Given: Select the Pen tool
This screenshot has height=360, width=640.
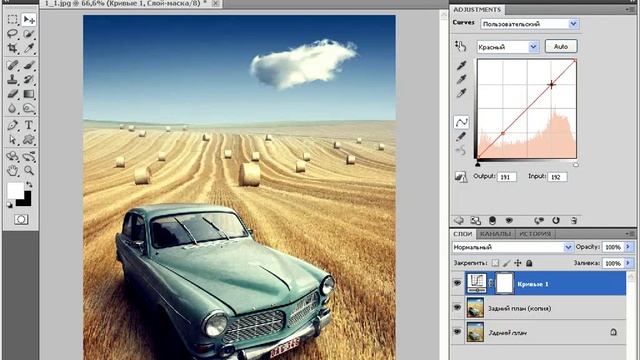Looking at the screenshot, I should click(13, 125).
